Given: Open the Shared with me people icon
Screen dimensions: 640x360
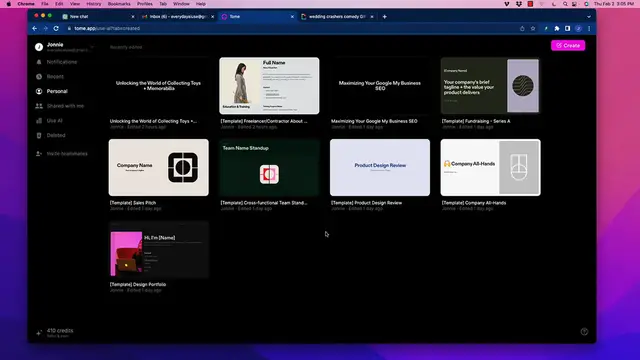Looking at the screenshot, I should pos(39,106).
